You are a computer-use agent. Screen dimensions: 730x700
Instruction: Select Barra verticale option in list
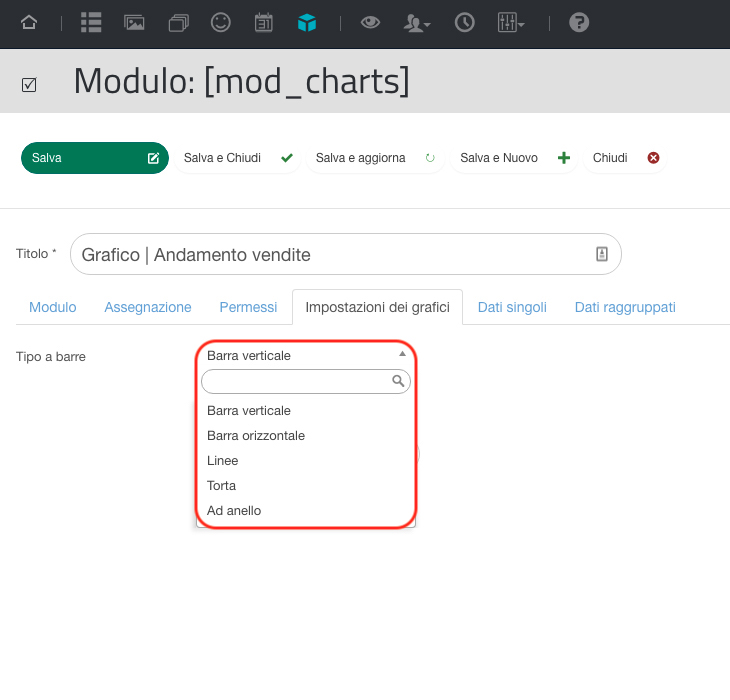306,411
